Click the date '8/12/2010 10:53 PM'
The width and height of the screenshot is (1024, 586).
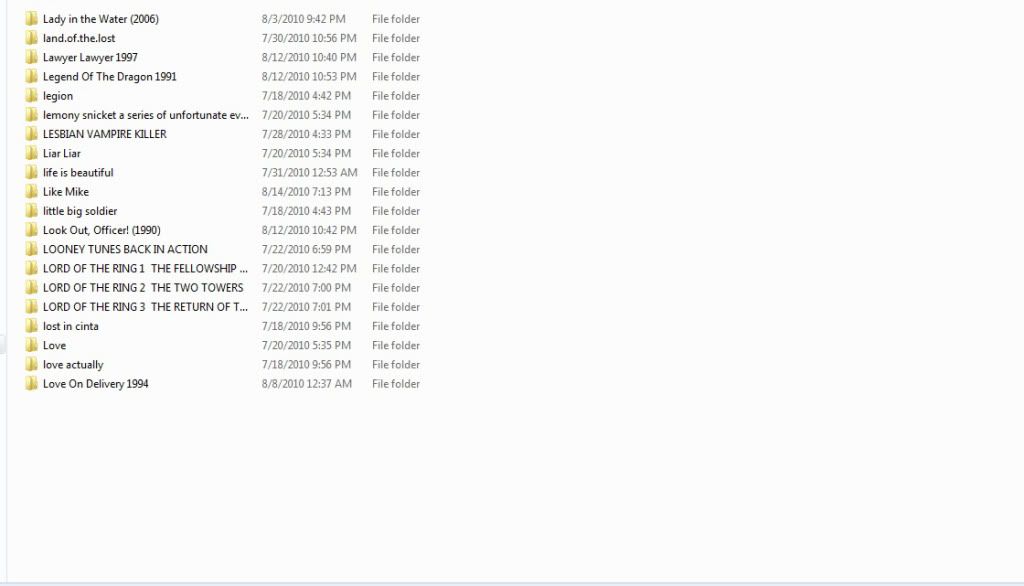(x=309, y=76)
